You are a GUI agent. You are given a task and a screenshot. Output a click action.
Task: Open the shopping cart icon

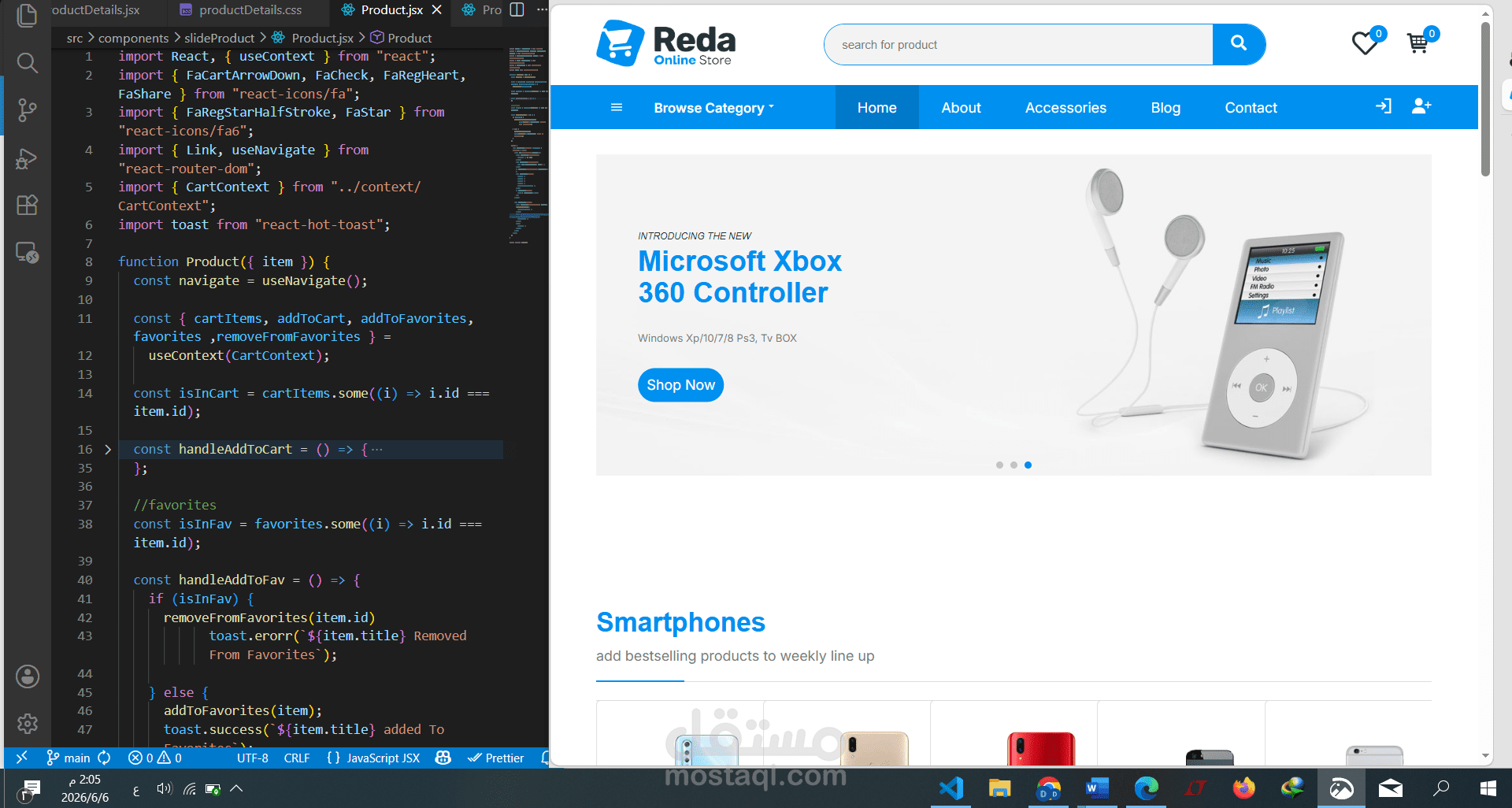[1417, 43]
